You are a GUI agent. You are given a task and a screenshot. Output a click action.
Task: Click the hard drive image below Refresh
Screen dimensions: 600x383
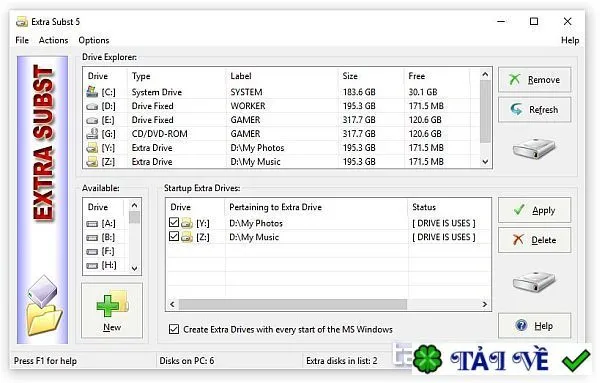point(534,149)
